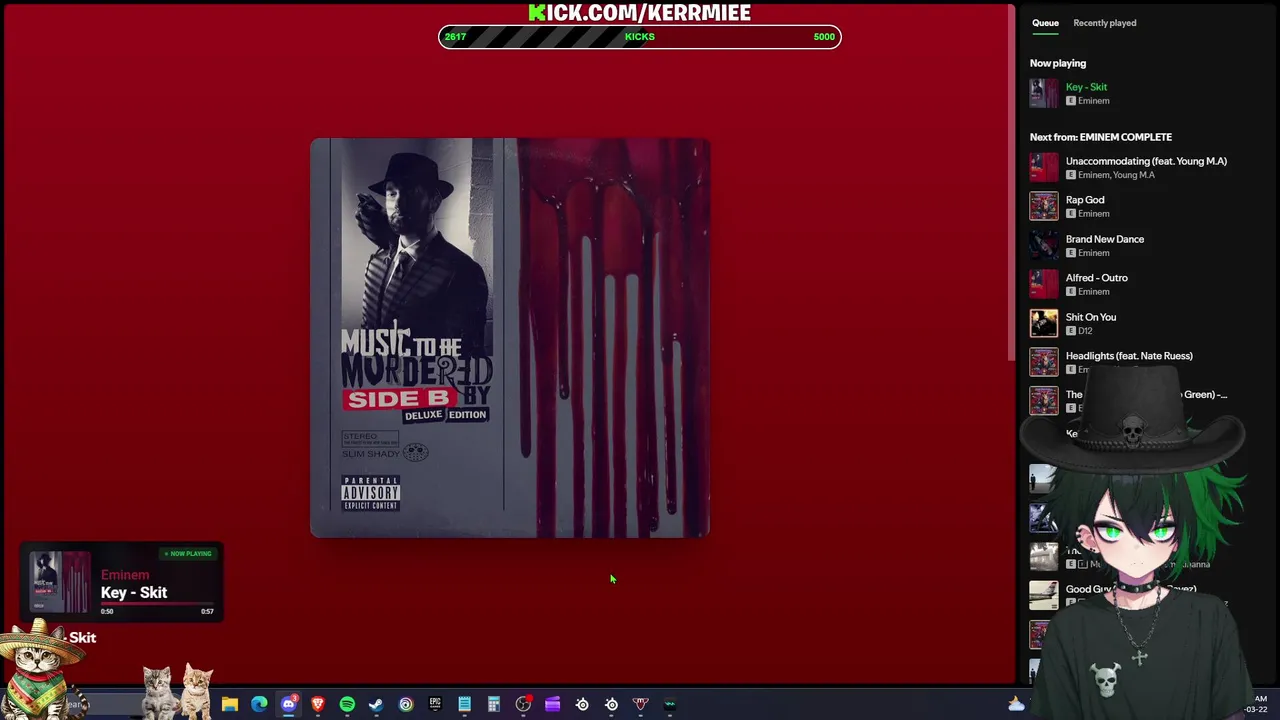Click the Key - Skit song title in queue

(x=1086, y=87)
